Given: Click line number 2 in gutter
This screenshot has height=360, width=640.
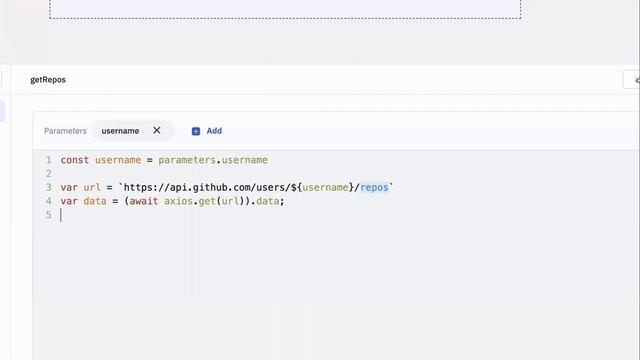Looking at the screenshot, I should [49, 173].
